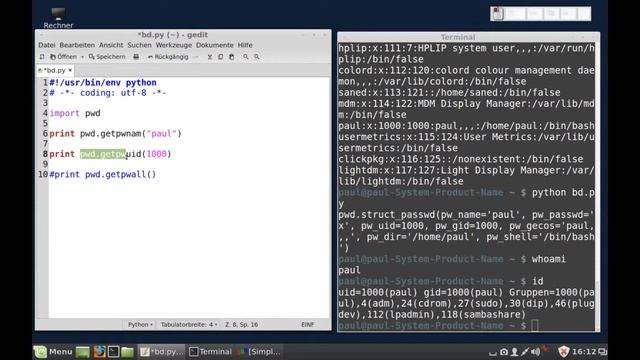Launch terminal from the panel launcher icon
The image size is (640, 360).
tap(113, 351)
